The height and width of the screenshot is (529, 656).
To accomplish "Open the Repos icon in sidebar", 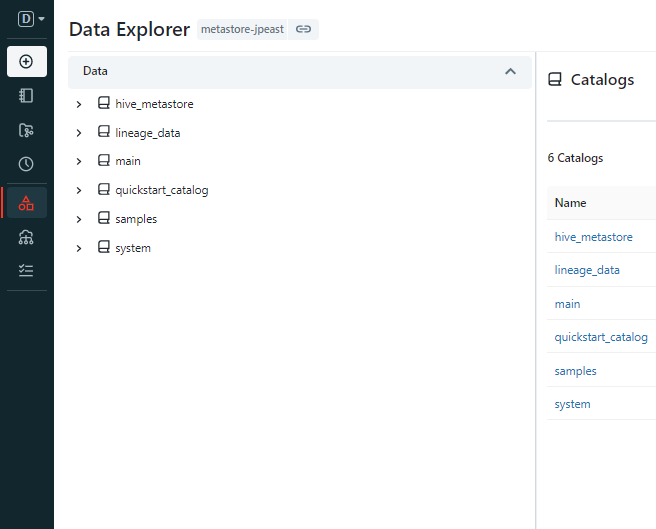I will [x=27, y=130].
